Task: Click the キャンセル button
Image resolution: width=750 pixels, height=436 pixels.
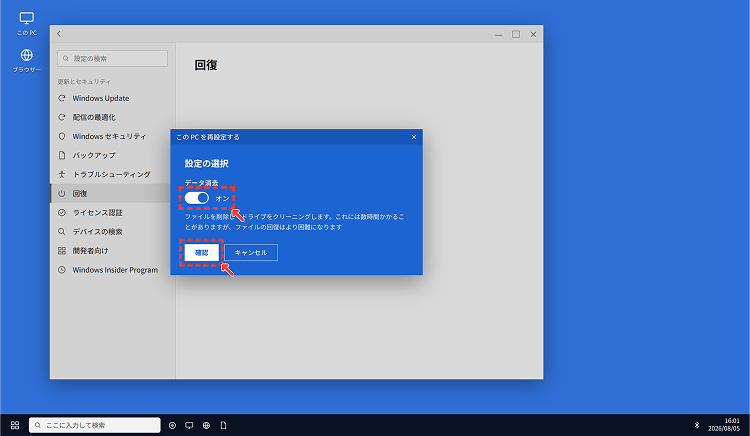Action: (x=251, y=252)
